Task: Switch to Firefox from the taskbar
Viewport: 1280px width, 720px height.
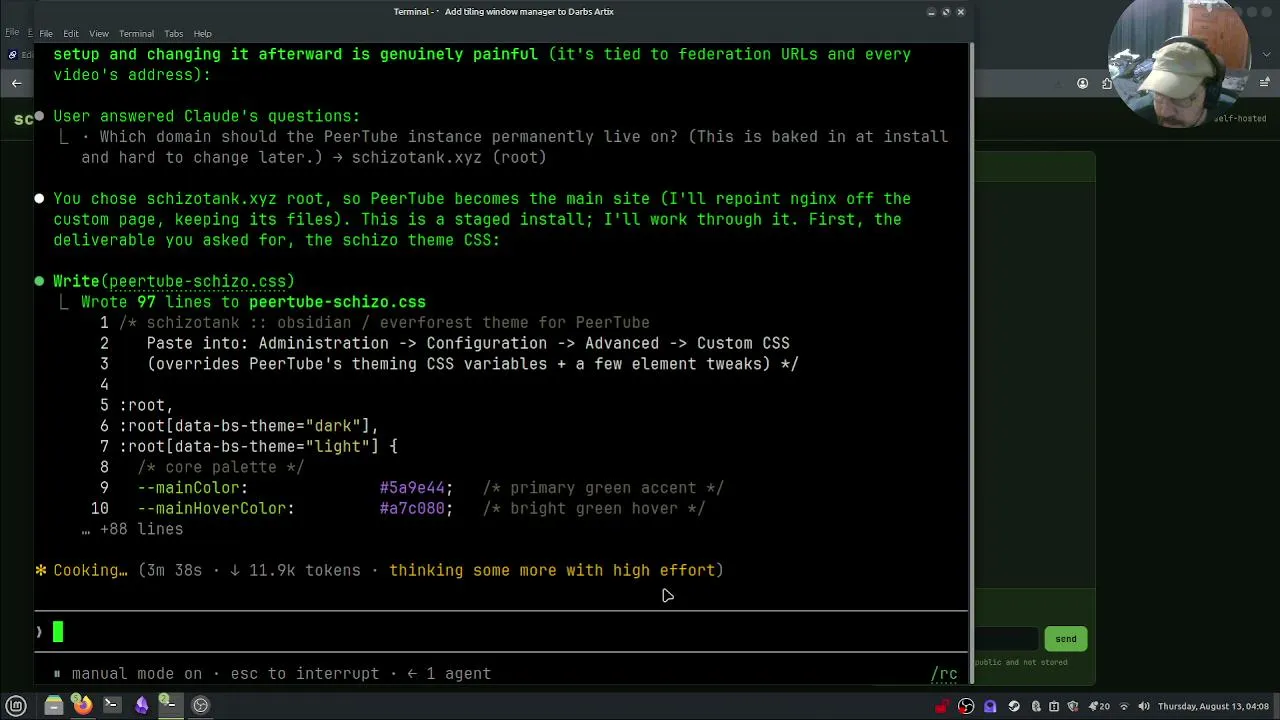Action: pyautogui.click(x=82, y=705)
